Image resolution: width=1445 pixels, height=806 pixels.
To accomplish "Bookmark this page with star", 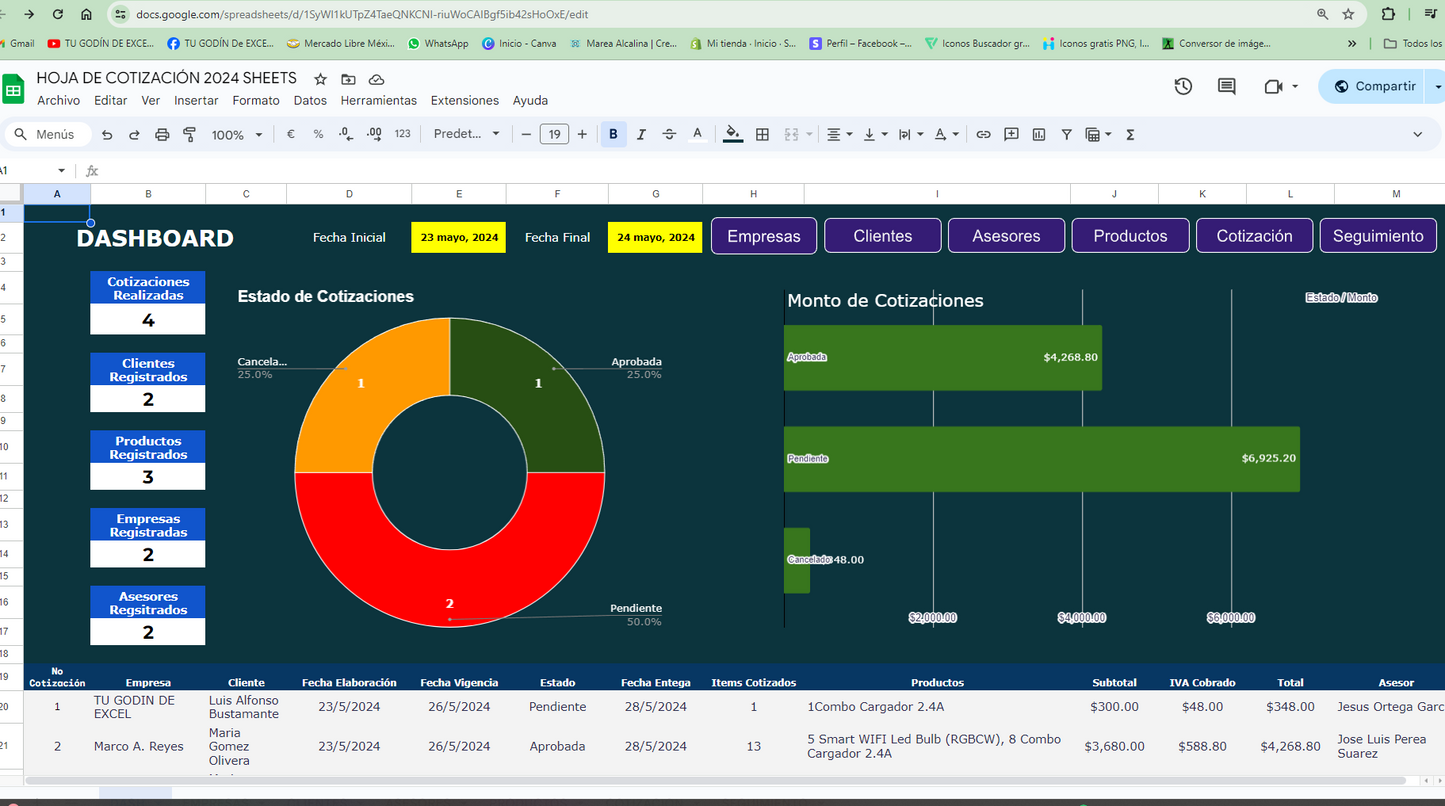I will coord(1348,14).
